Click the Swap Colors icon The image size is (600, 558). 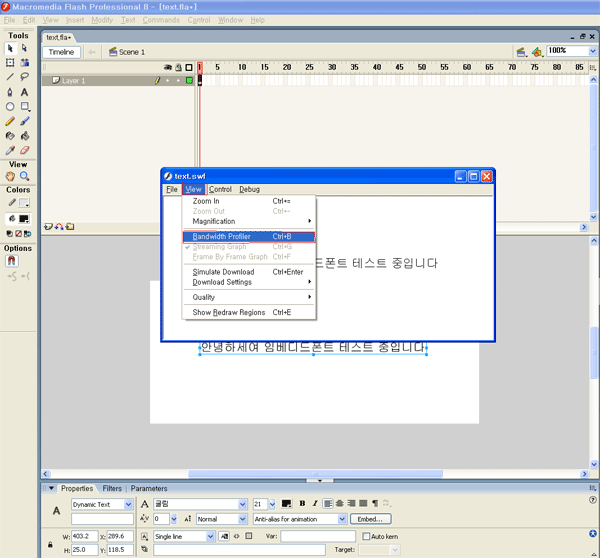(28, 233)
